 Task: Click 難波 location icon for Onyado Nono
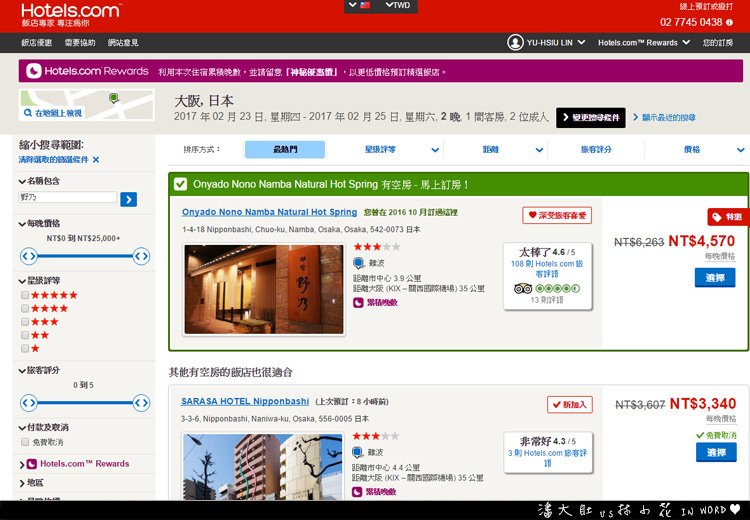tap(359, 263)
